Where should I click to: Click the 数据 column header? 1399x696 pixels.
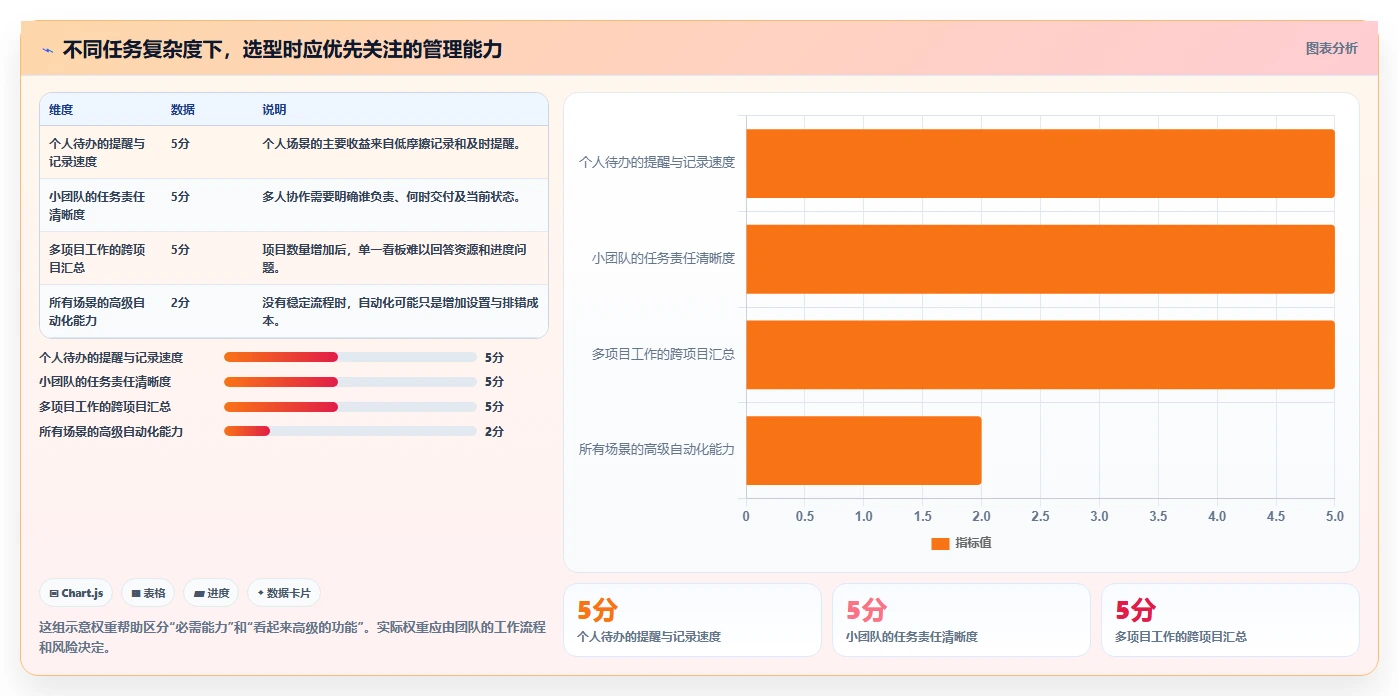[x=183, y=110]
